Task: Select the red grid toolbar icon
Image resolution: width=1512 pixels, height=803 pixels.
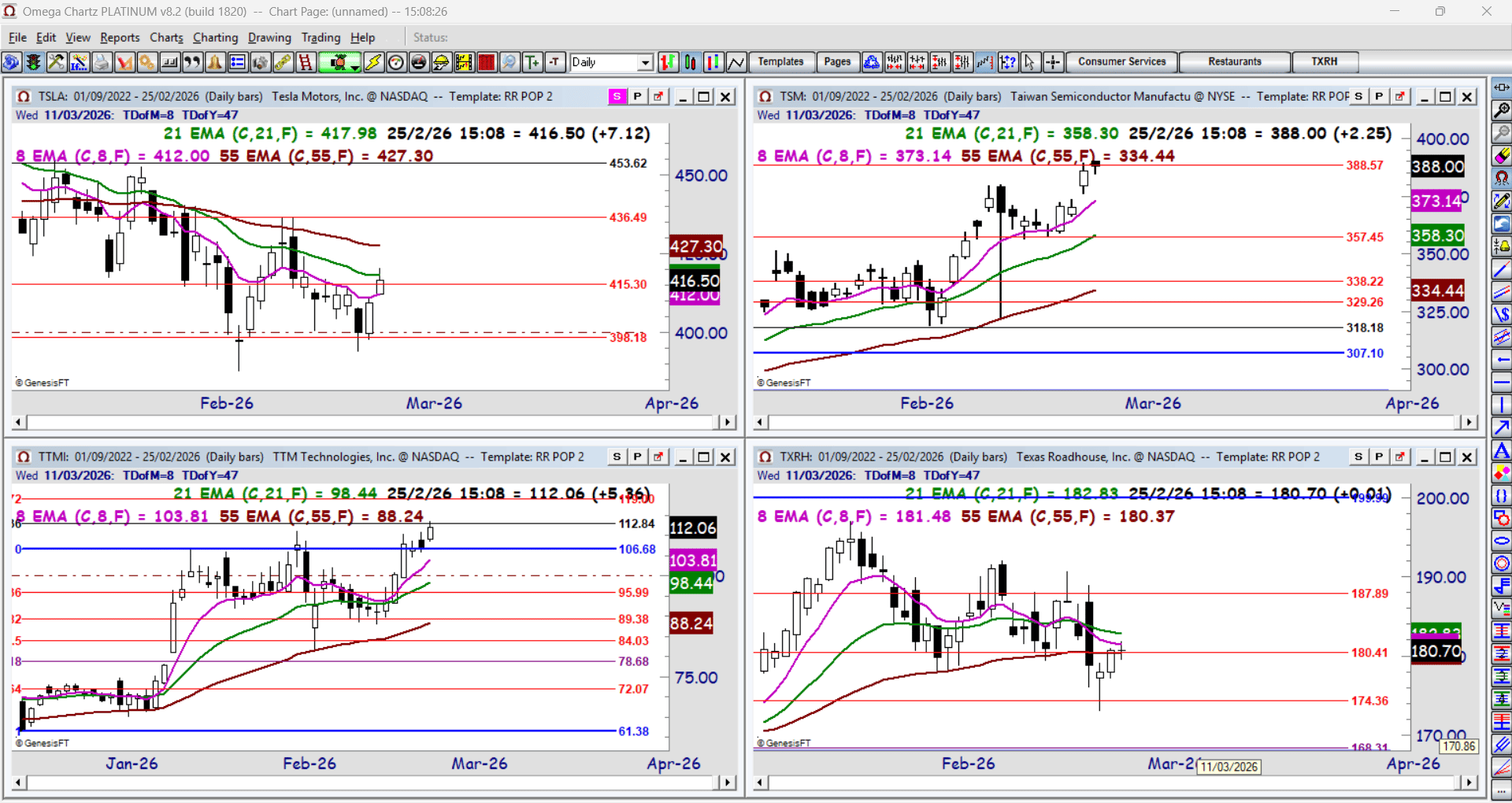Action: pos(487,62)
